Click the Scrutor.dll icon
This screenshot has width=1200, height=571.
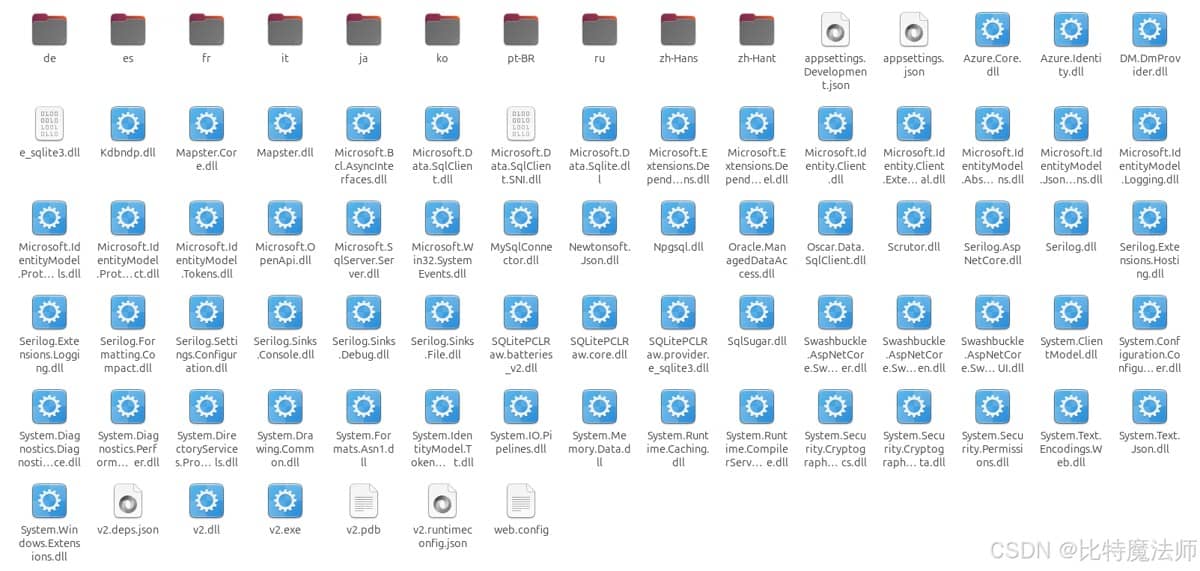[914, 218]
